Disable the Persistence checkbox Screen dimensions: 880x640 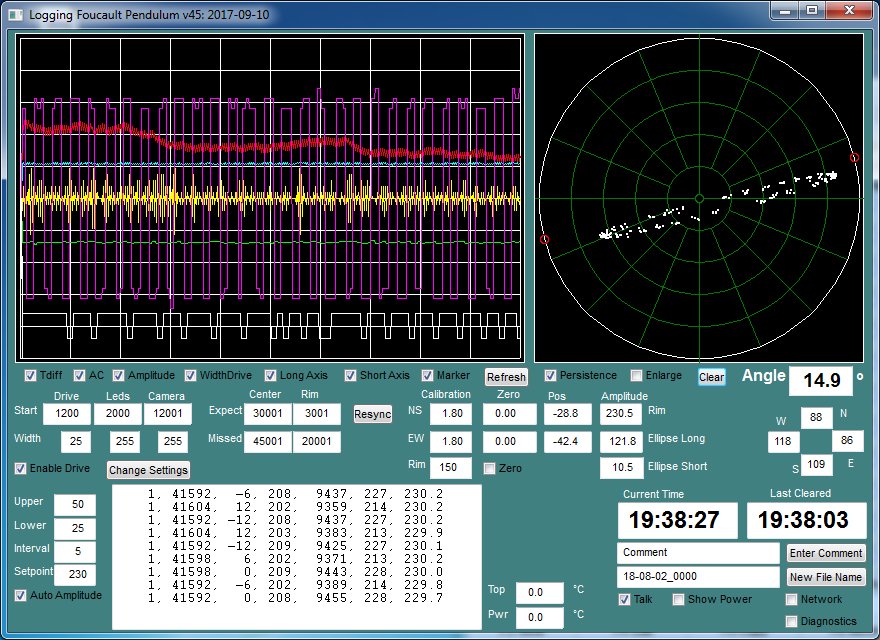[551, 376]
